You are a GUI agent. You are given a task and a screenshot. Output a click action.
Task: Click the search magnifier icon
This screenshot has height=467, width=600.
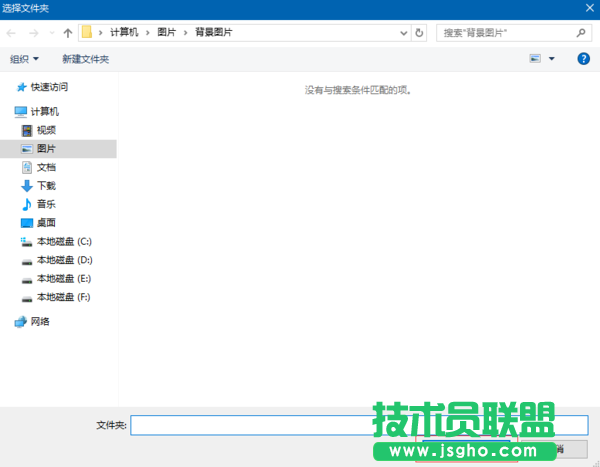pos(581,33)
